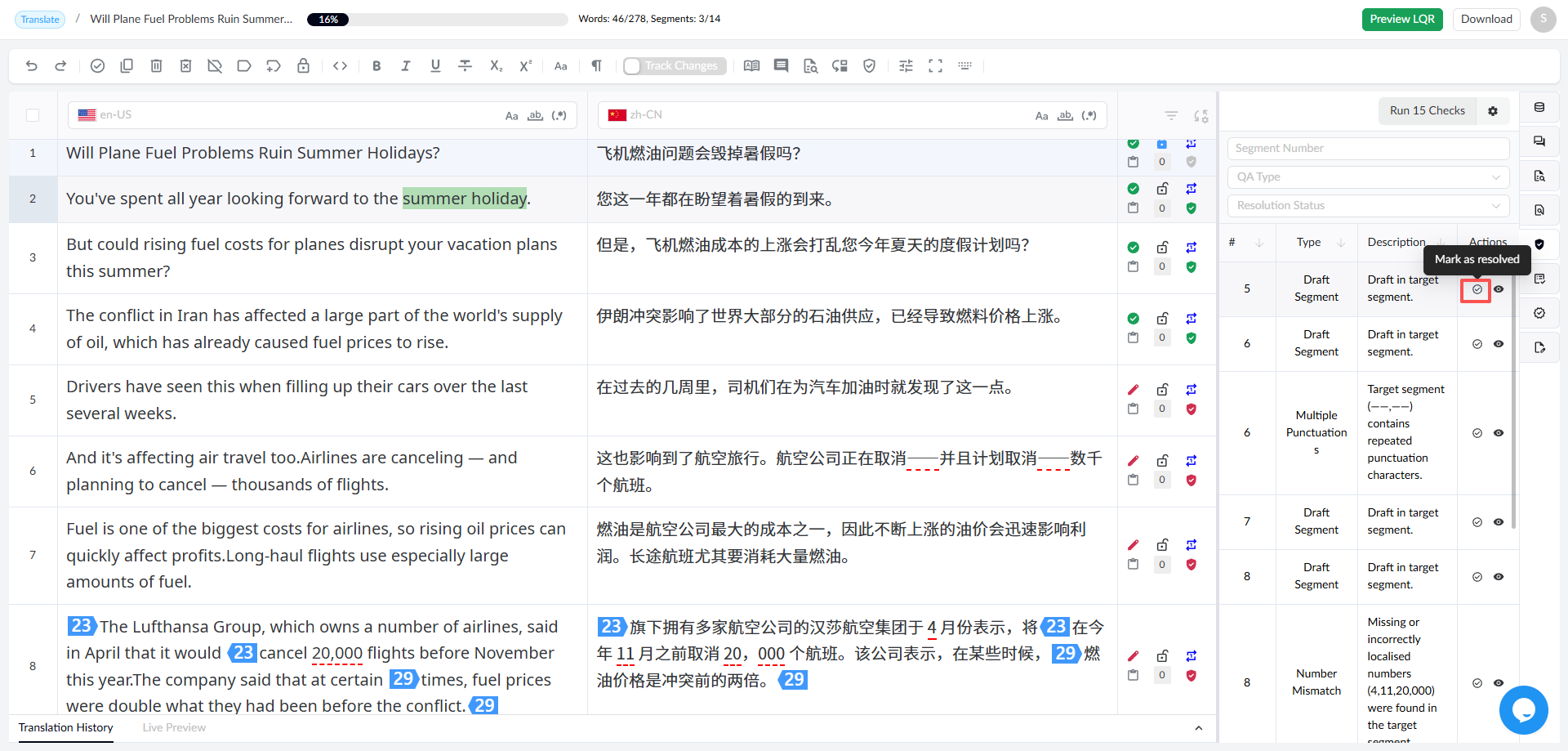Image resolution: width=1568 pixels, height=751 pixels.
Task: Open the segment filter icon
Action: (x=1171, y=116)
